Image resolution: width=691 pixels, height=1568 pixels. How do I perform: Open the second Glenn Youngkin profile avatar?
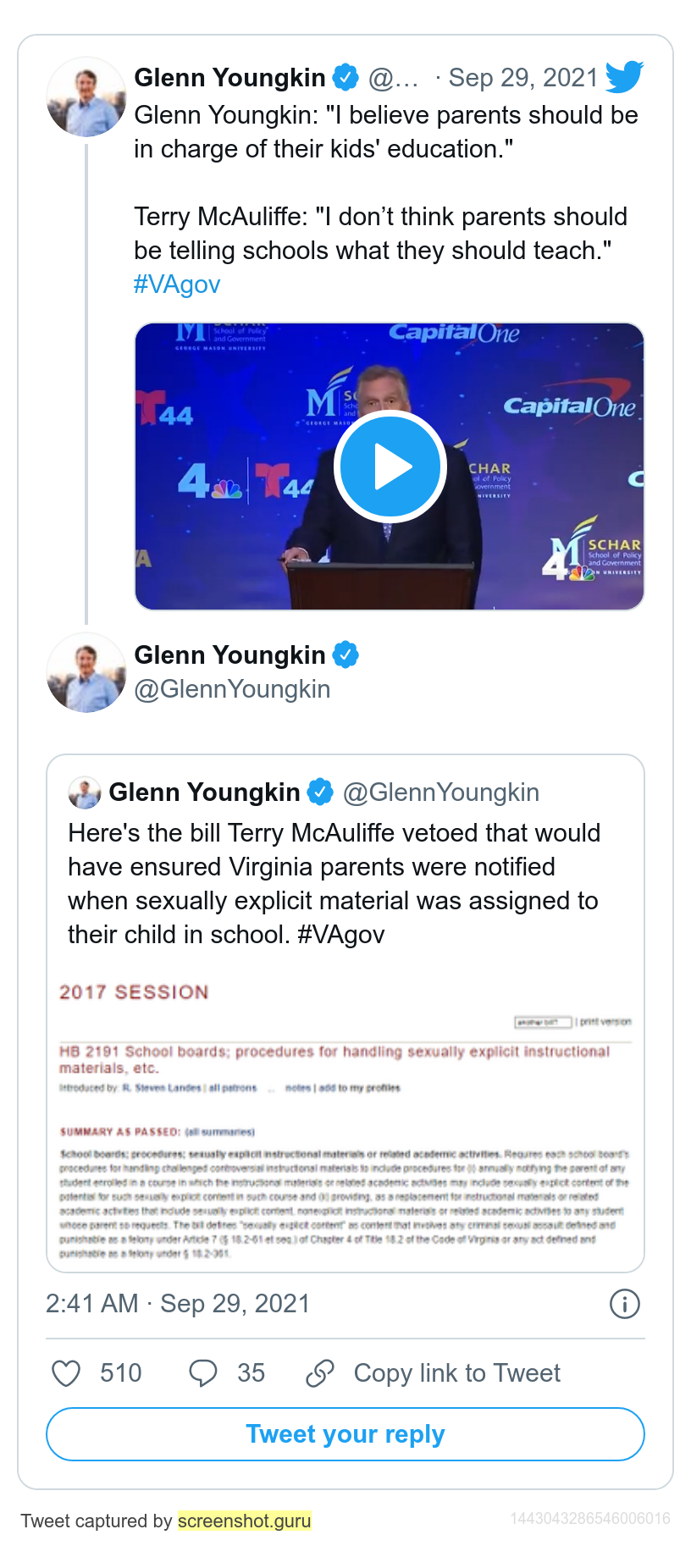86,672
